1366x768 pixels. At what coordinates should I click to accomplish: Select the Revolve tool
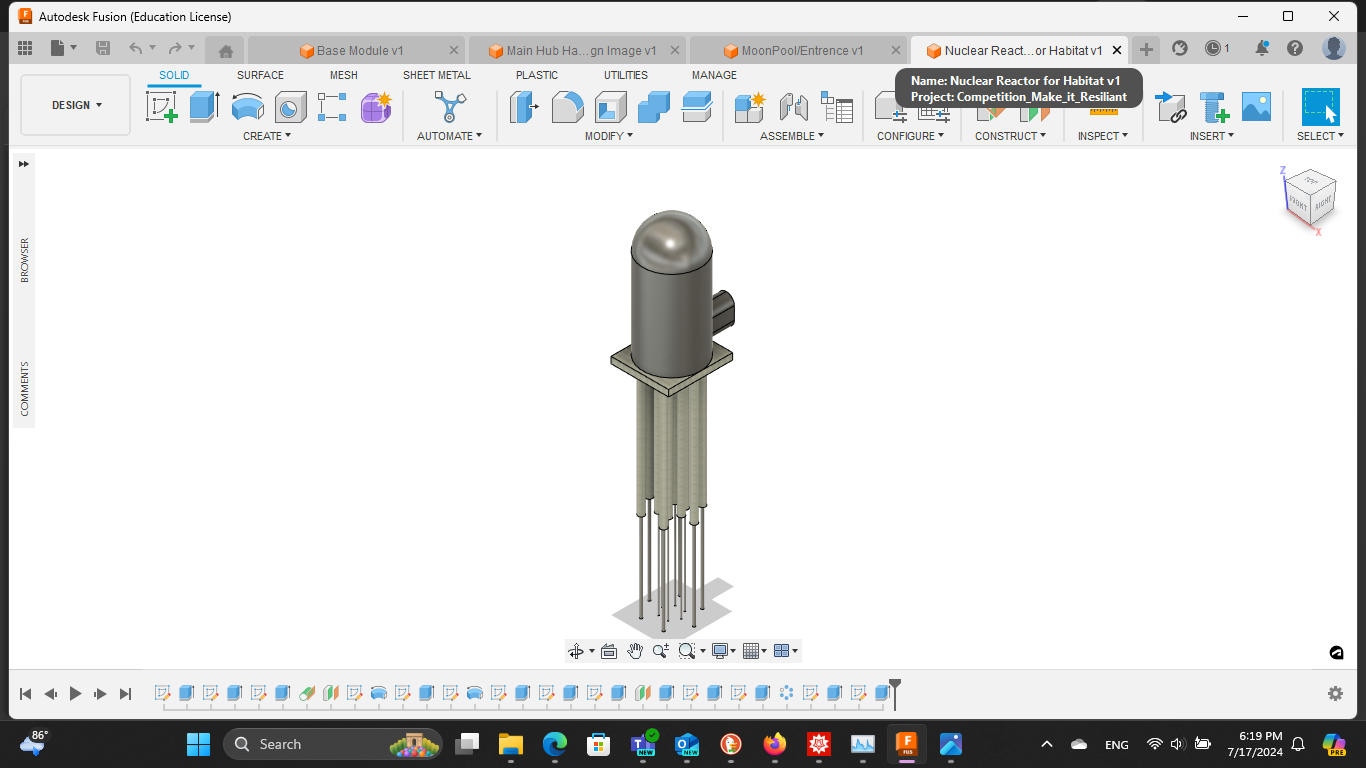tap(247, 106)
